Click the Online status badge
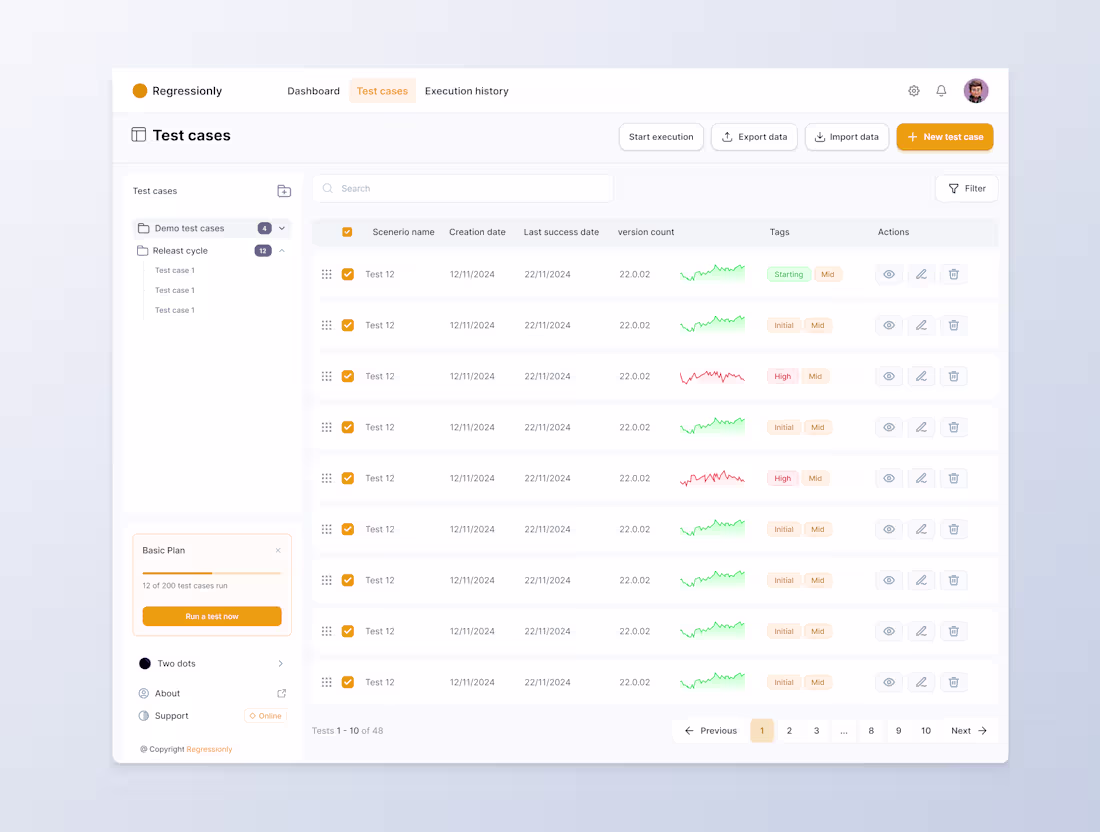This screenshot has width=1100, height=832. click(x=265, y=716)
